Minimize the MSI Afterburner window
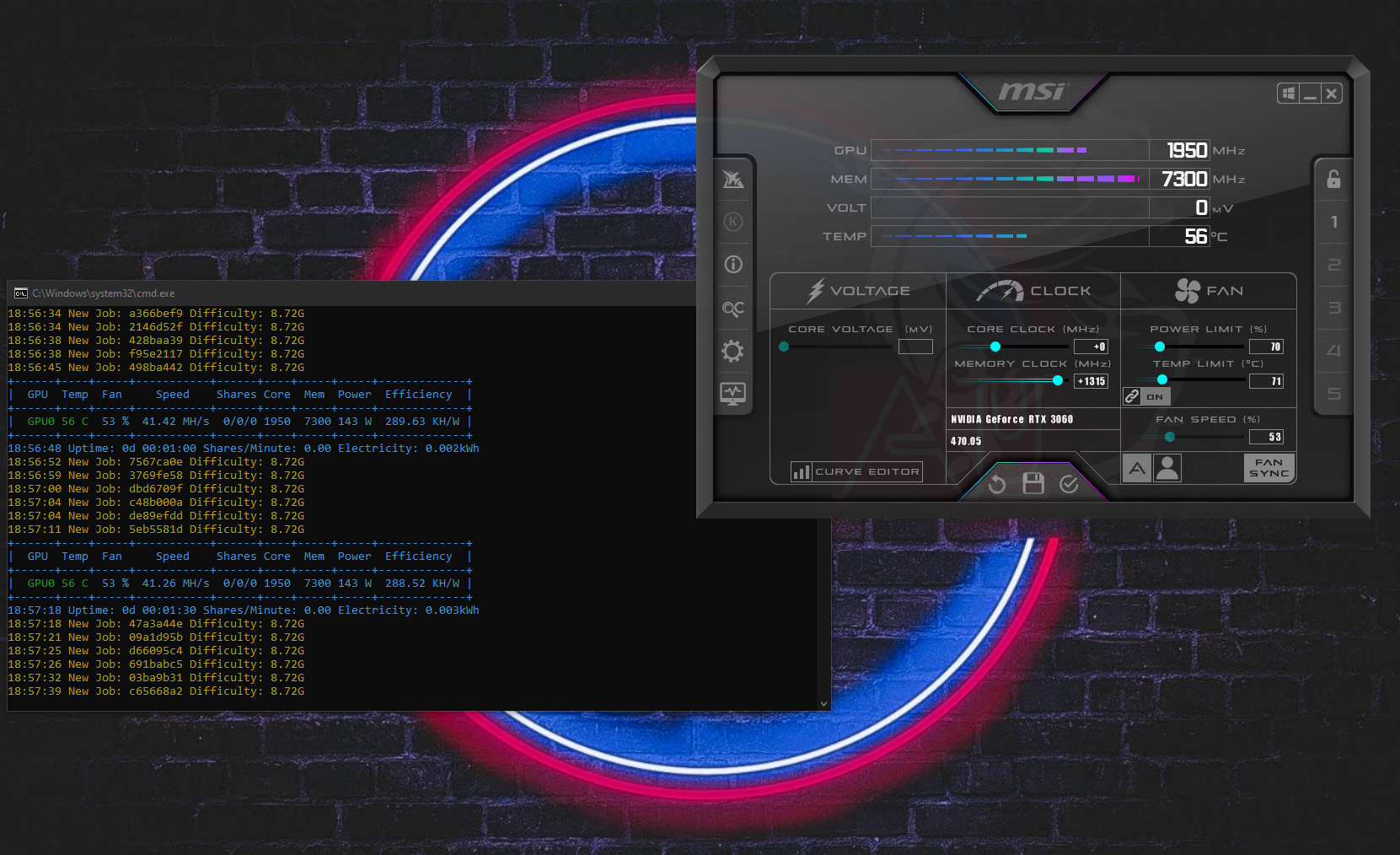Viewport: 1400px width, 855px height. 1310,93
